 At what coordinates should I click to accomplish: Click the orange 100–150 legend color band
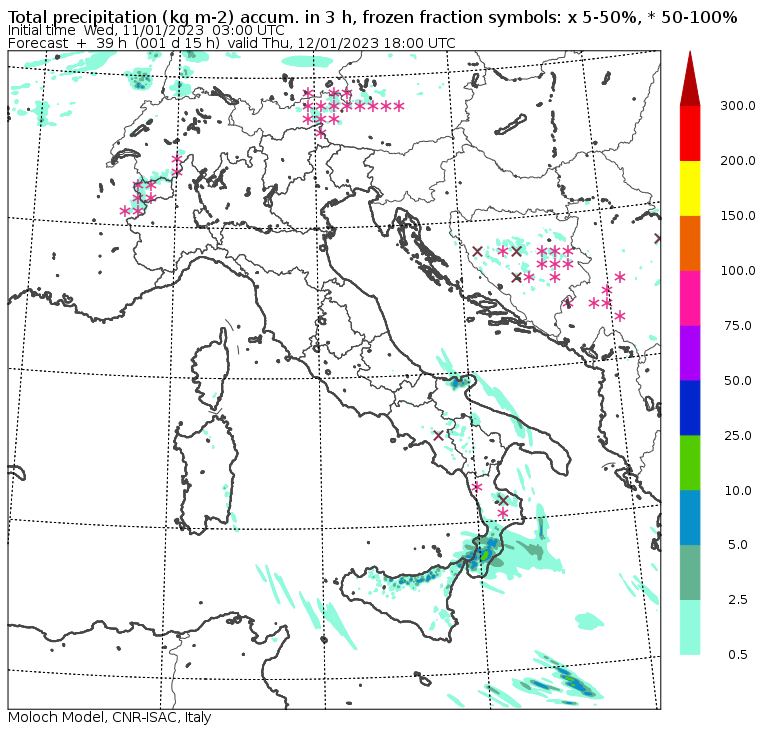[690, 243]
